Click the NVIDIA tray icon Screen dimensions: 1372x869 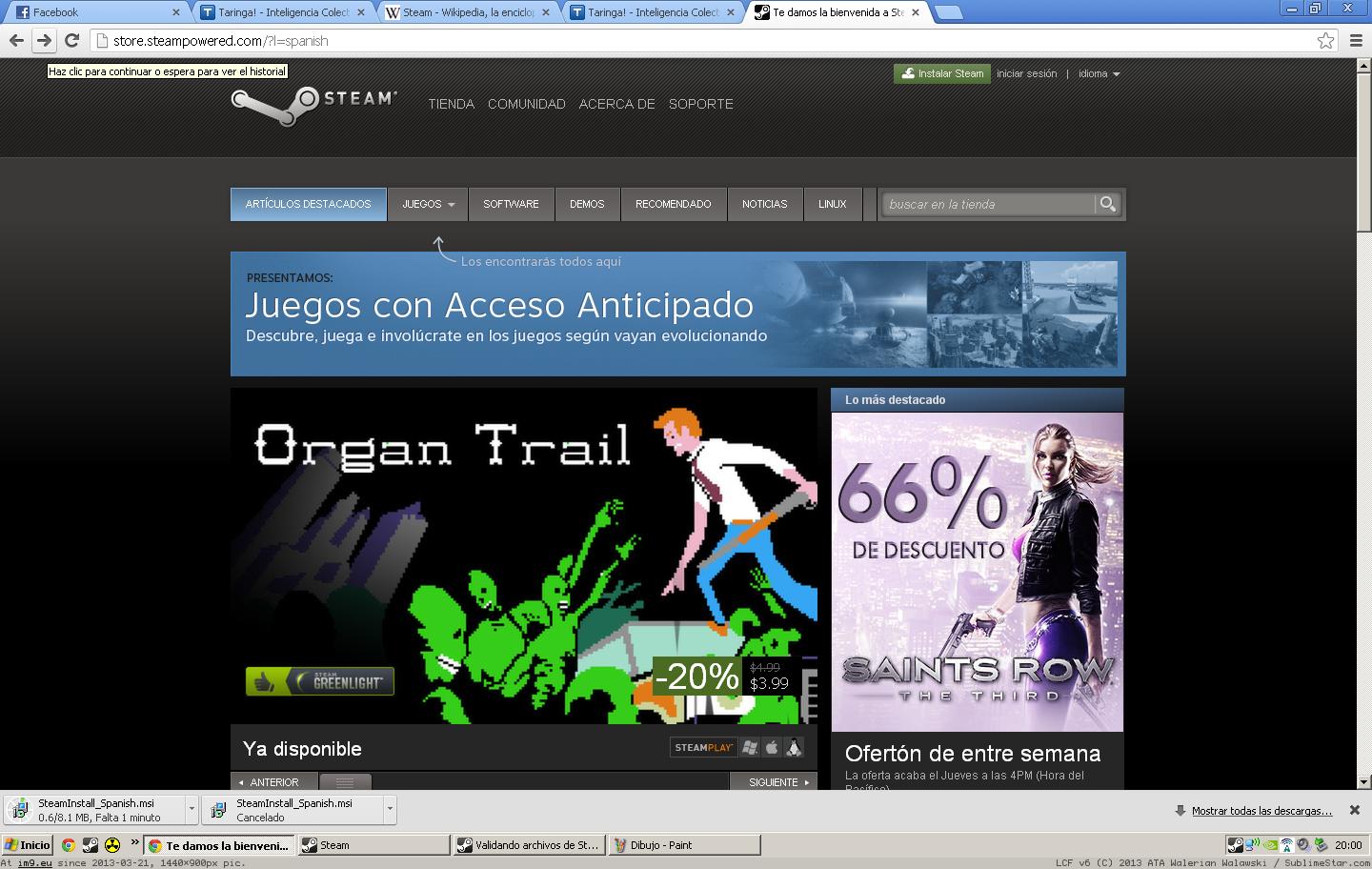pyautogui.click(x=1269, y=845)
